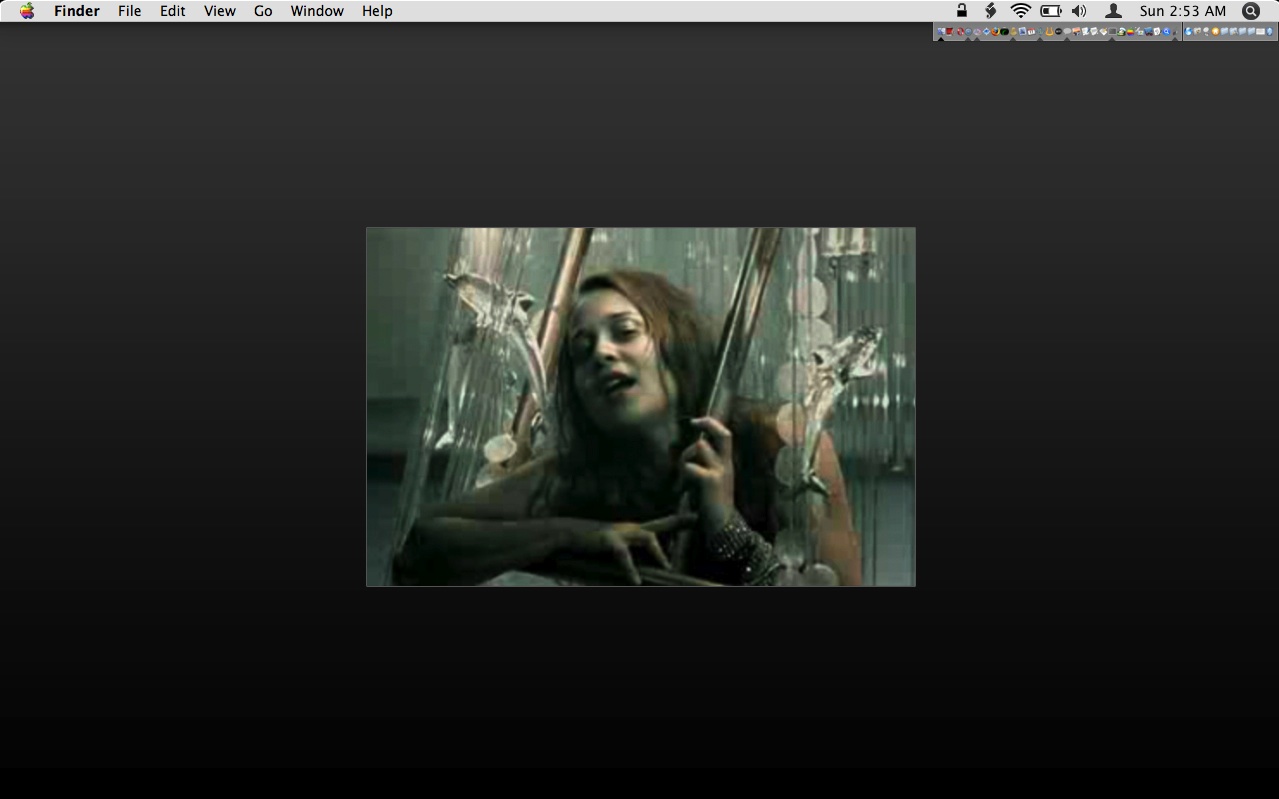Open Finder in the mini Dock

click(941, 32)
